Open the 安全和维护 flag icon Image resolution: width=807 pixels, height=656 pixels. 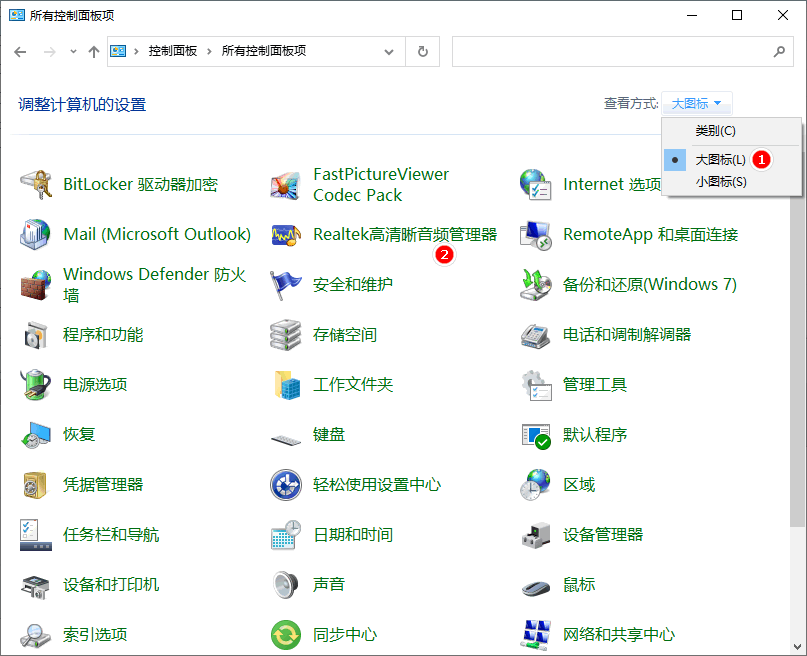(286, 285)
